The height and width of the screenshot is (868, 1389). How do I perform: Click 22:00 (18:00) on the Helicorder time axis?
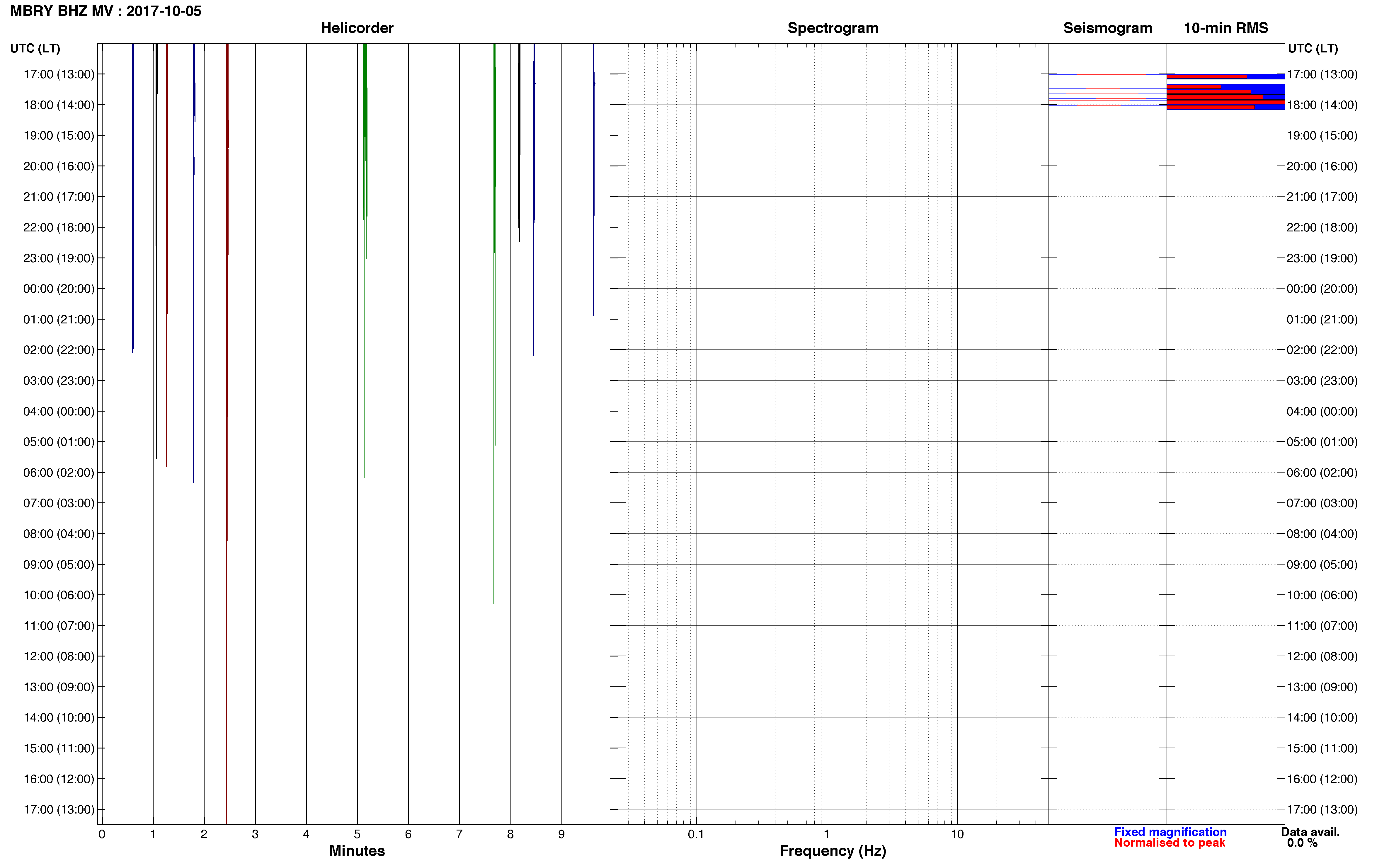coord(59,227)
